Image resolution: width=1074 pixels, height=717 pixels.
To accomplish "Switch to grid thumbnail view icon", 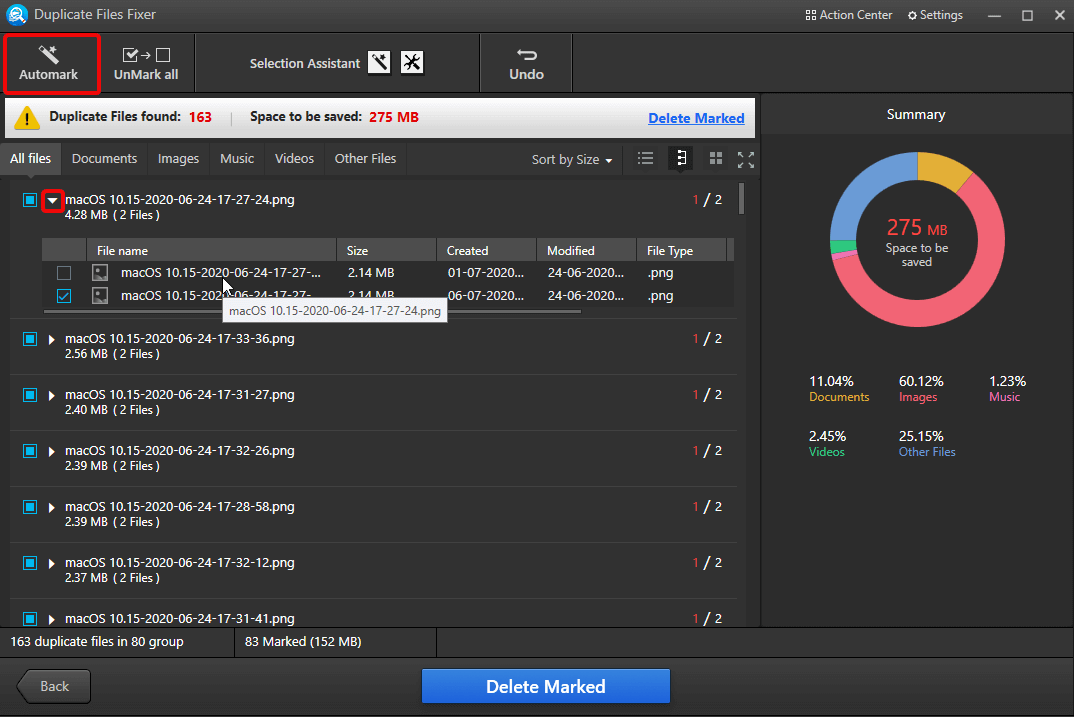I will coord(716,159).
